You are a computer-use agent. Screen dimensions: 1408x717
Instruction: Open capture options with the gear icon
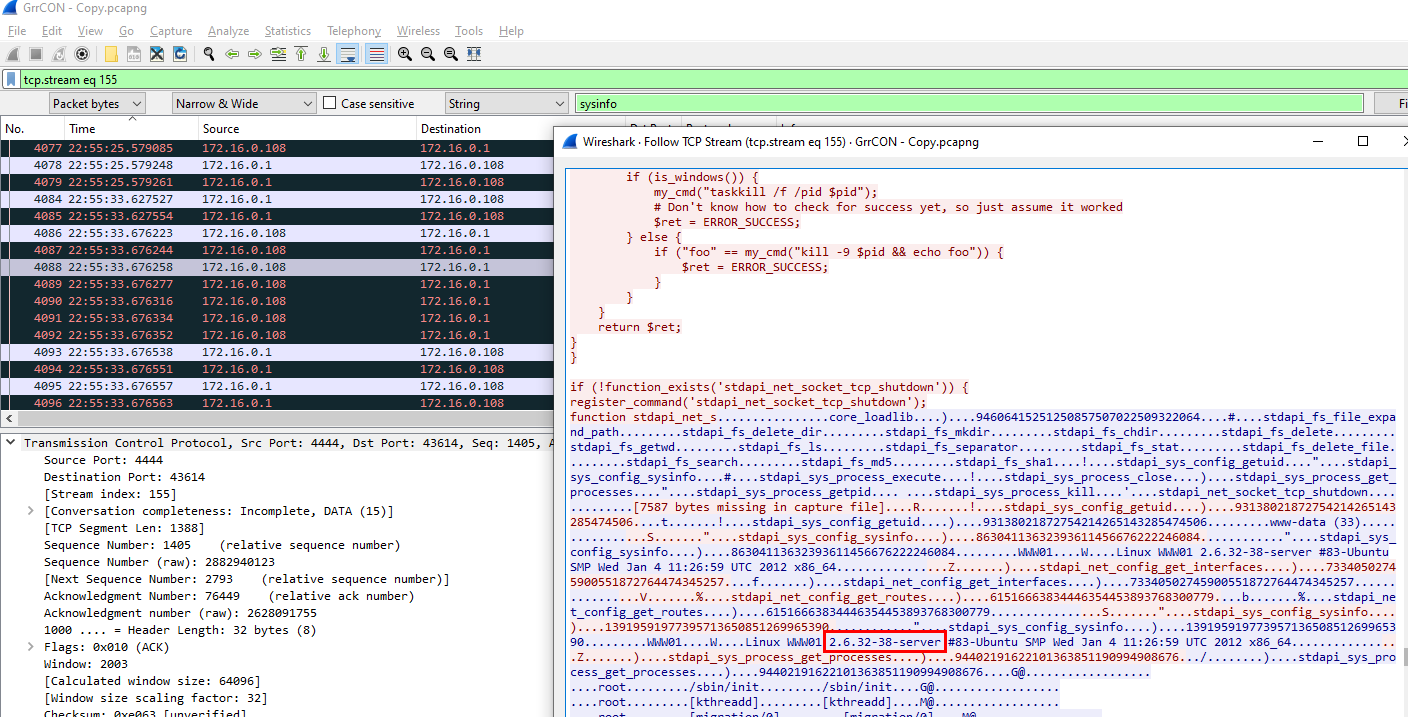[x=82, y=54]
